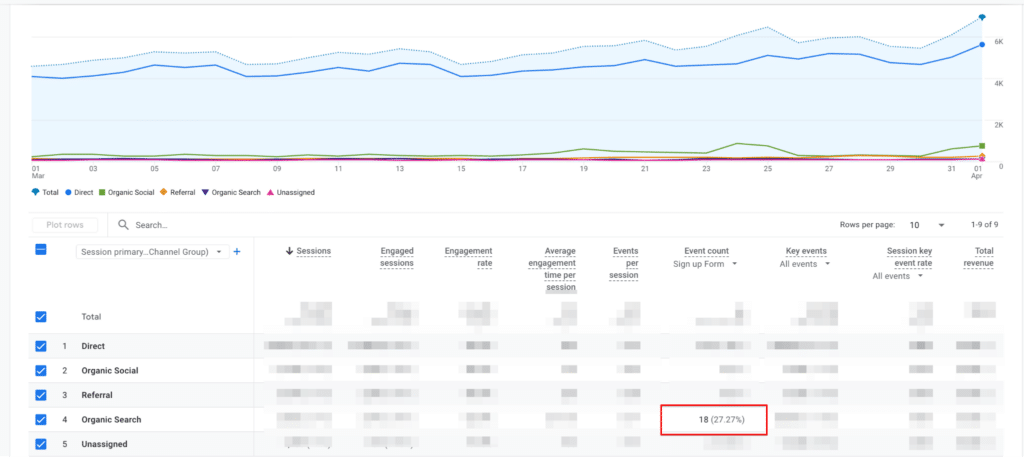Screen dimensions: 1024x457
Task: Click the Direct row label
Action: 93,346
